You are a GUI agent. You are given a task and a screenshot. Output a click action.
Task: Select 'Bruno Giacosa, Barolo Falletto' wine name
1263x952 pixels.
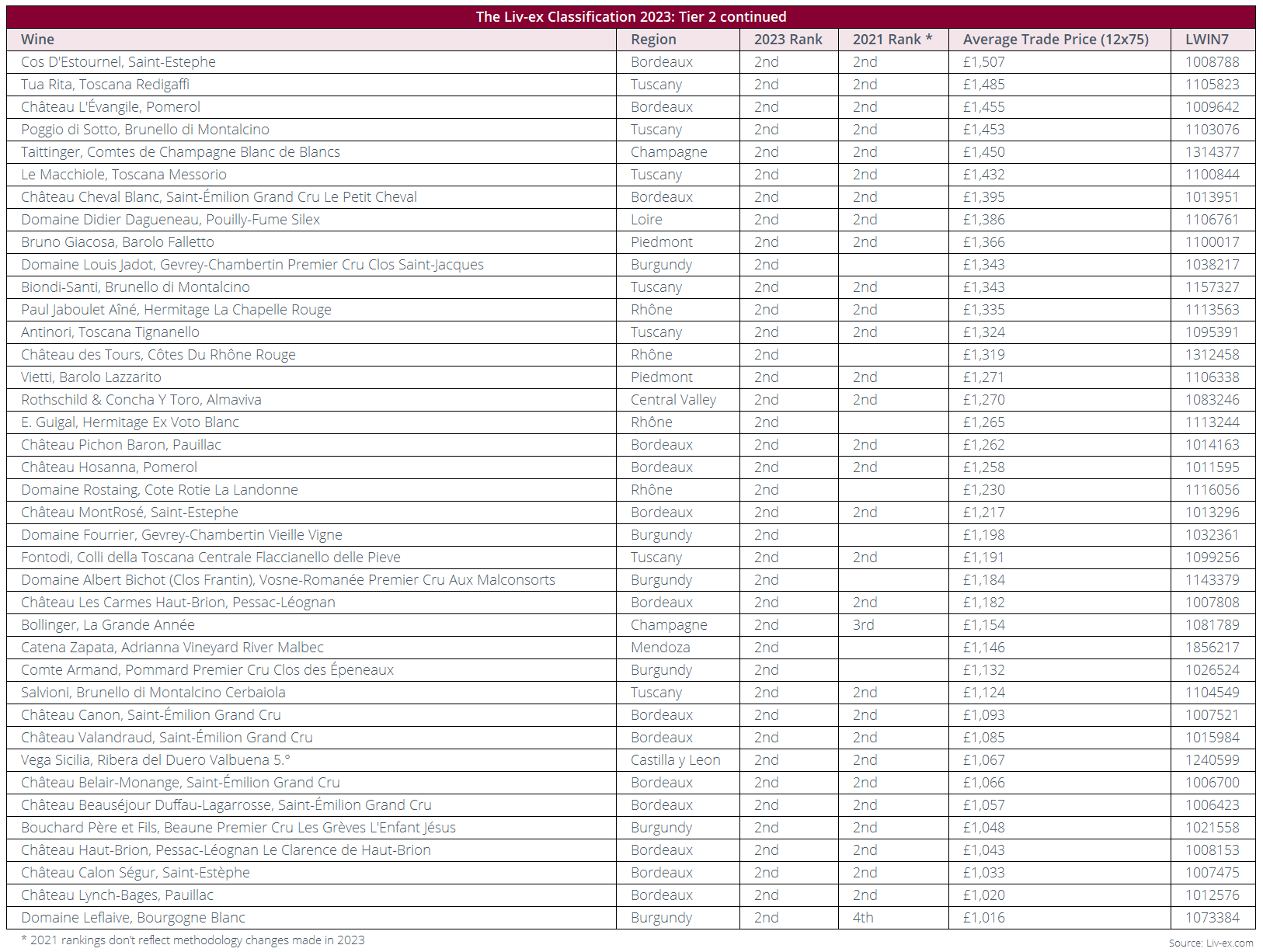(x=117, y=242)
